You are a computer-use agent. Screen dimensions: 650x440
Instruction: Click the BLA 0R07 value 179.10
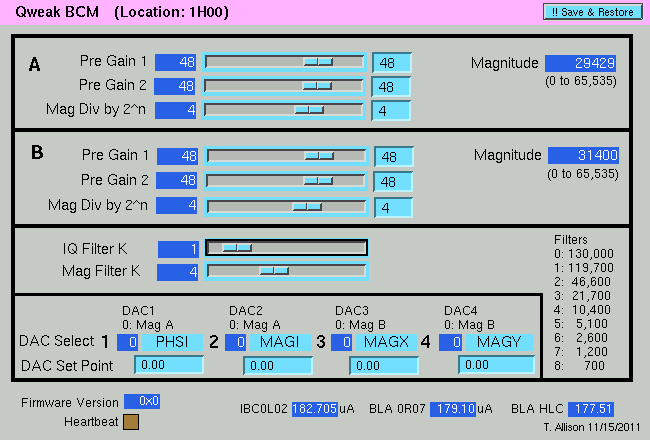(453, 409)
